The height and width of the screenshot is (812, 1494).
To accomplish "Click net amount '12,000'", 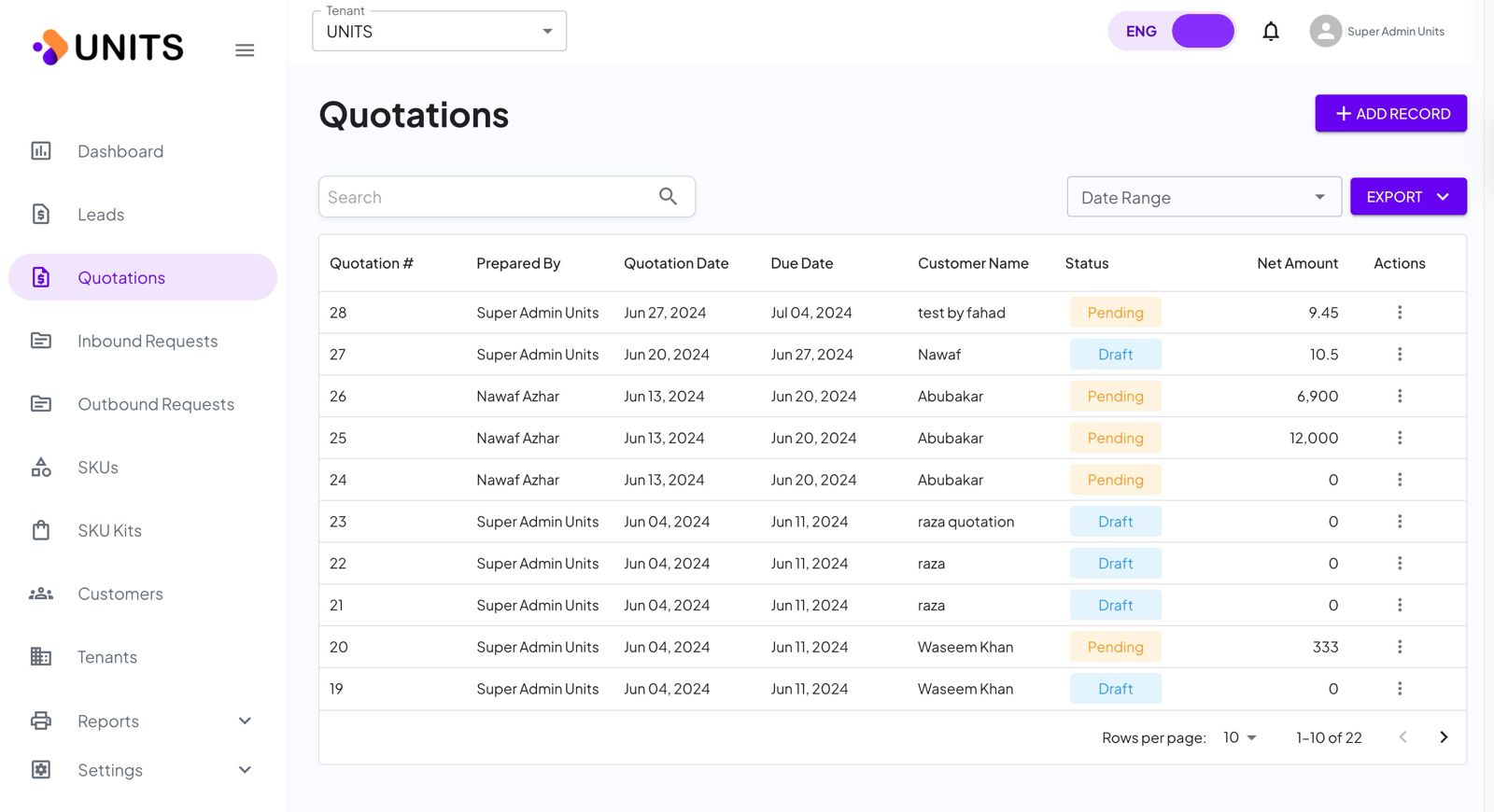I will click(1314, 438).
